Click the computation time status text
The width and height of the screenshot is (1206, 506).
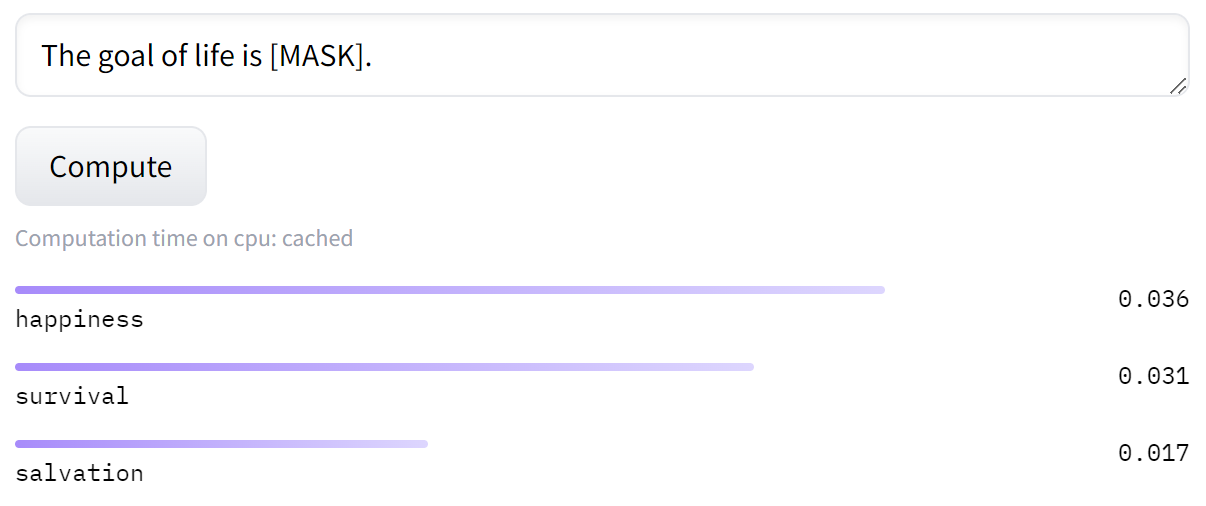(x=184, y=238)
